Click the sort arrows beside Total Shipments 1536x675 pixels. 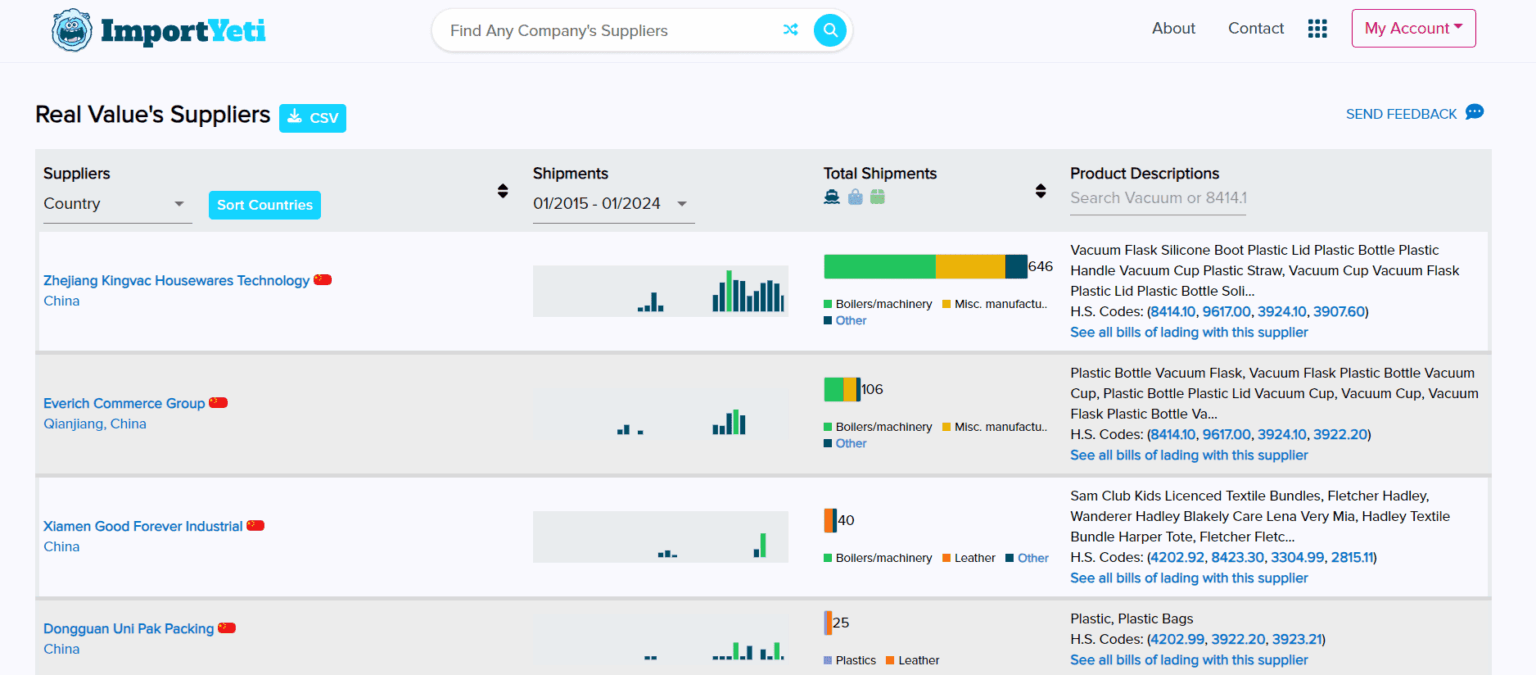tap(1038, 190)
